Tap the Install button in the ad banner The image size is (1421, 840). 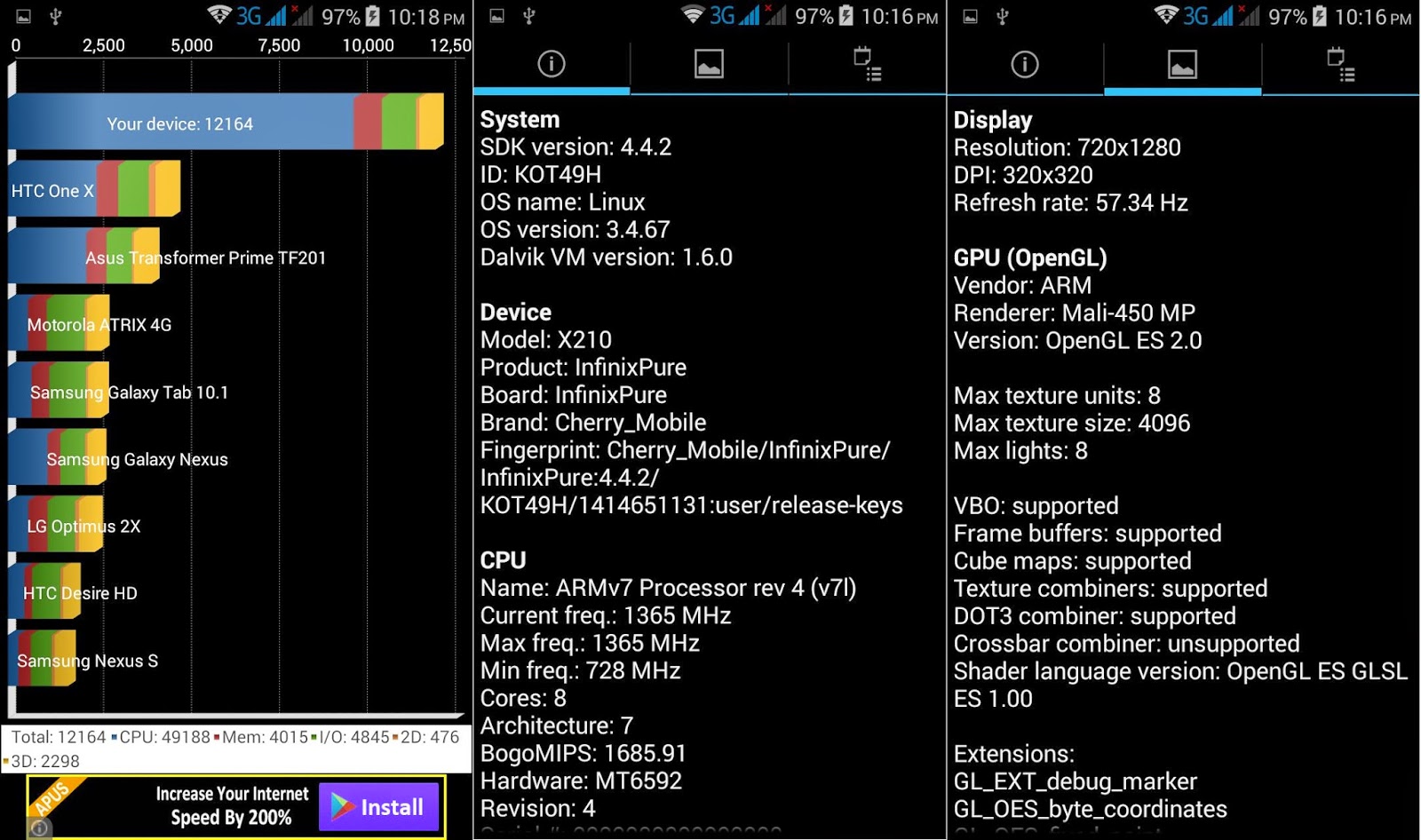(379, 807)
